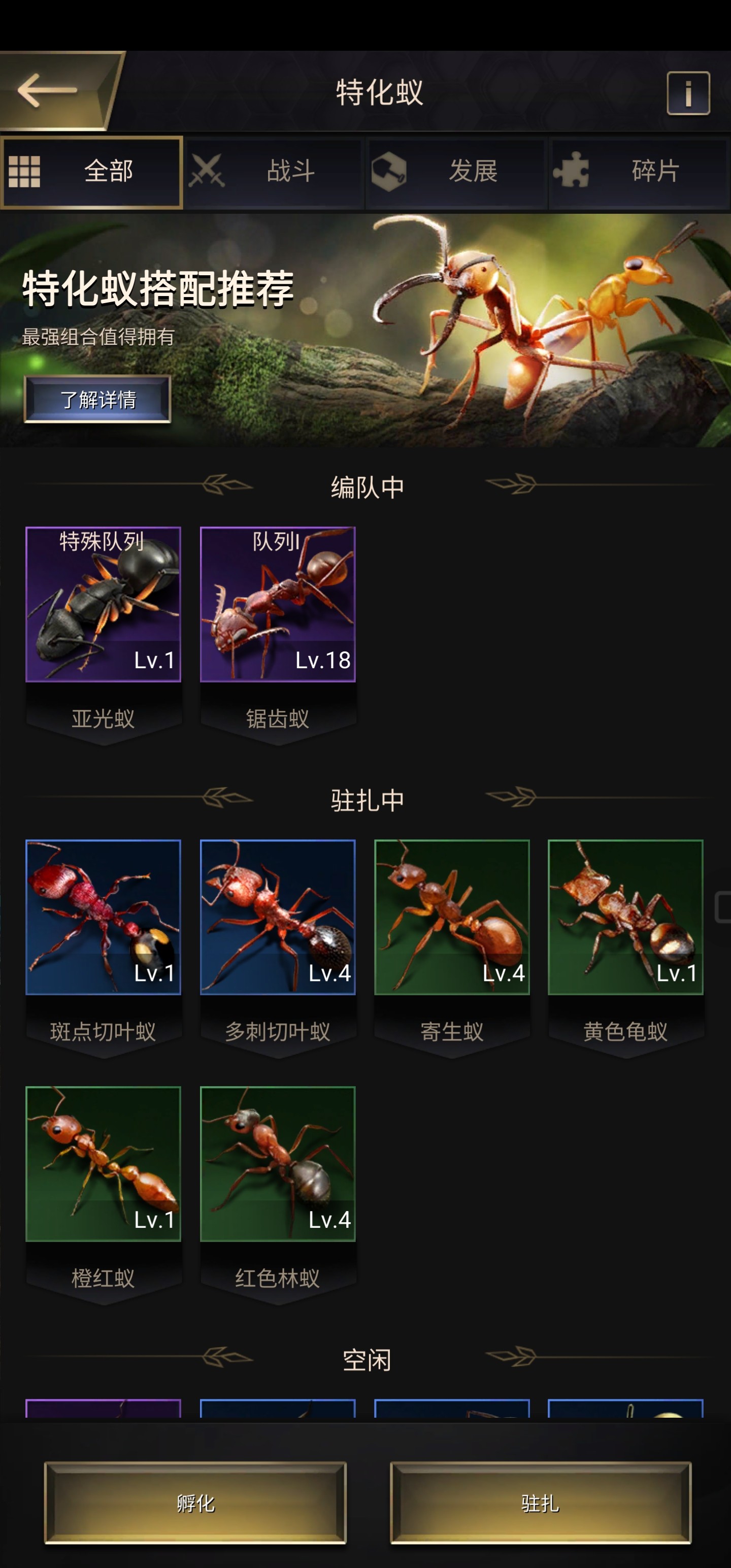Image resolution: width=731 pixels, height=1568 pixels.
Task: Select the 寄生蚁 Lv.4 portrait
Action: point(452,917)
